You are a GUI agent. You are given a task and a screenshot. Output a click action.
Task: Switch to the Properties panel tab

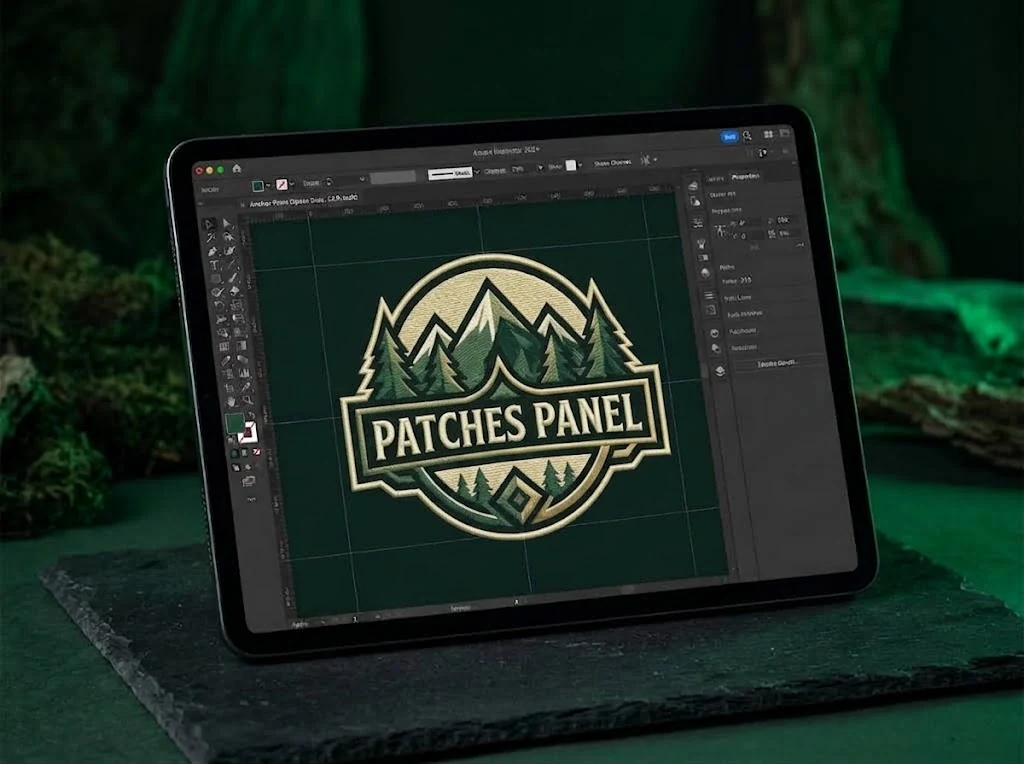pyautogui.click(x=745, y=176)
